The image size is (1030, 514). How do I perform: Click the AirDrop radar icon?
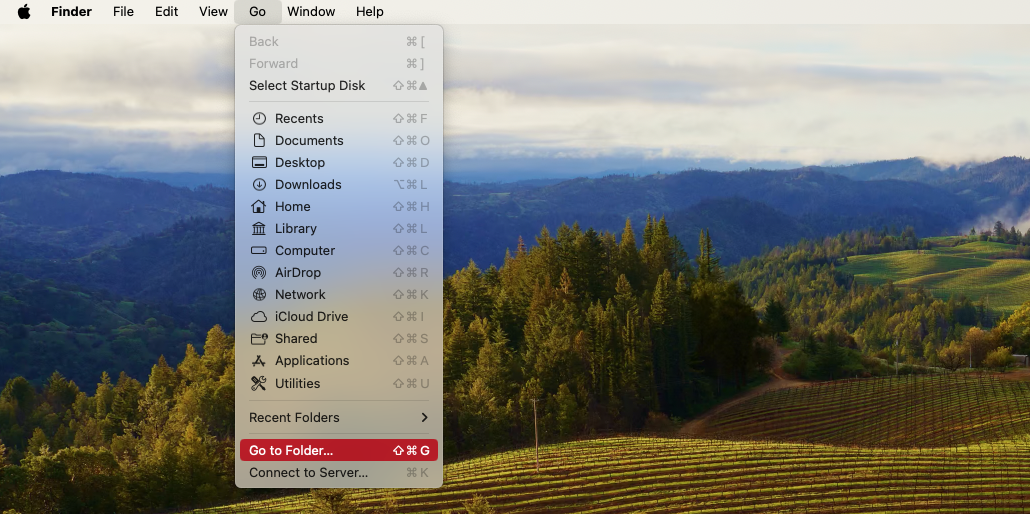(259, 273)
